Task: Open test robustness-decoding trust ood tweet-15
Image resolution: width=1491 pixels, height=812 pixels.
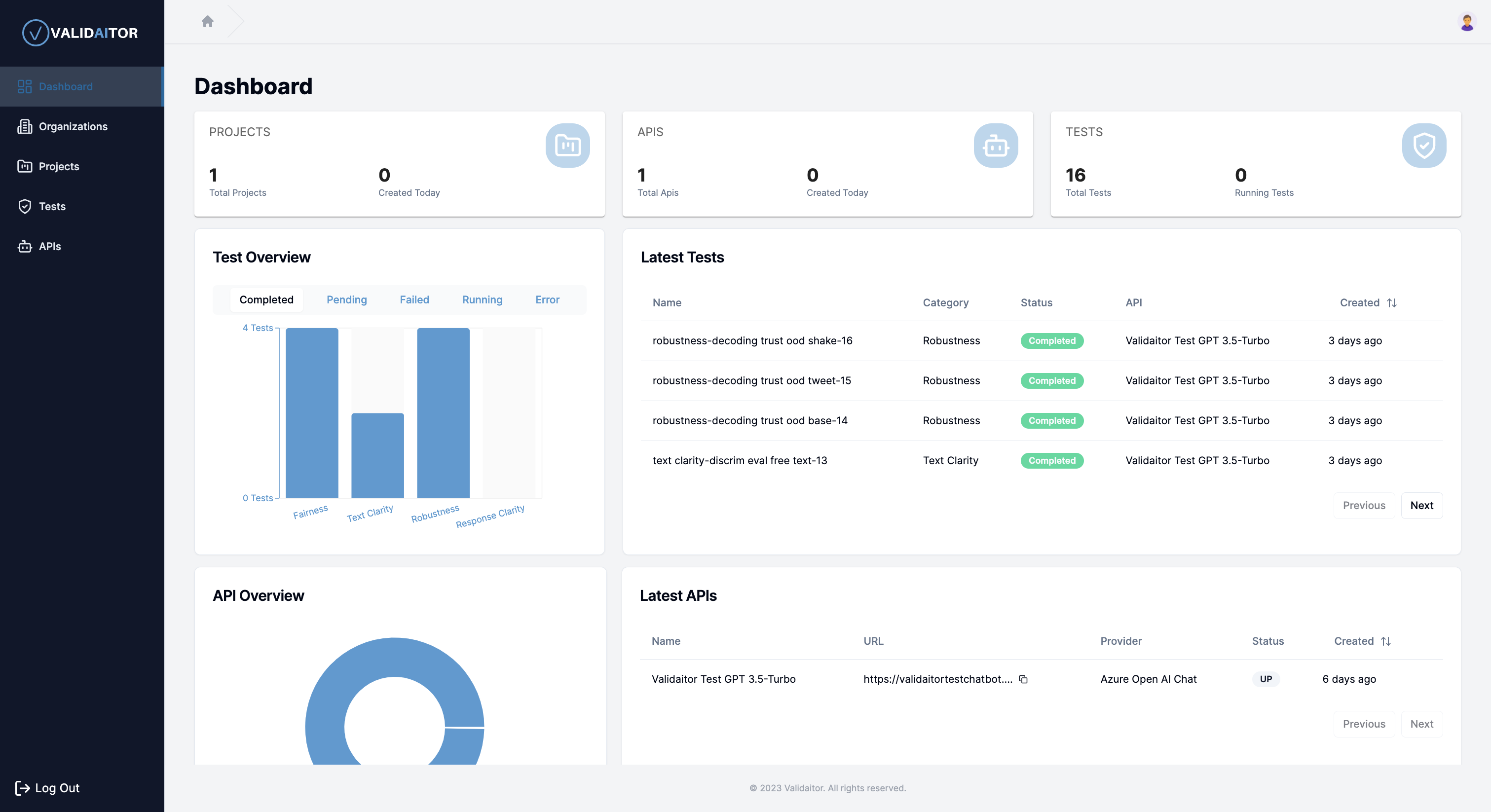Action: pyautogui.click(x=752, y=381)
